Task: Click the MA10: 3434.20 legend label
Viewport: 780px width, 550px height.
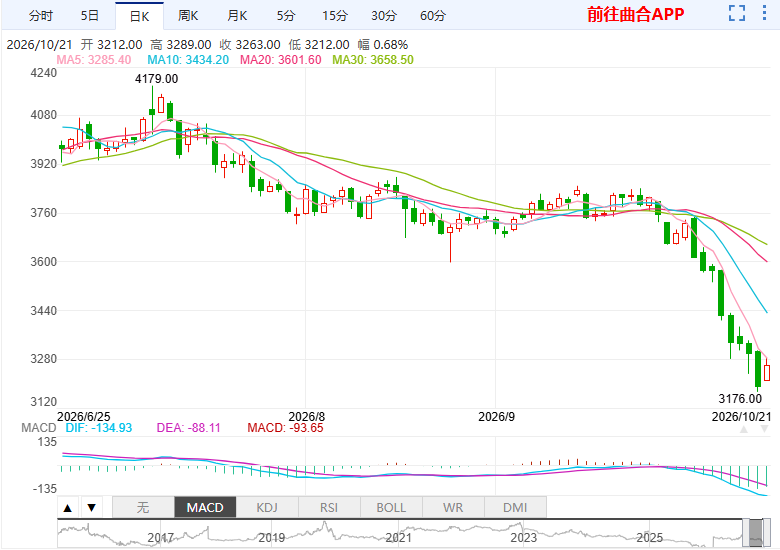Action: click(188, 60)
